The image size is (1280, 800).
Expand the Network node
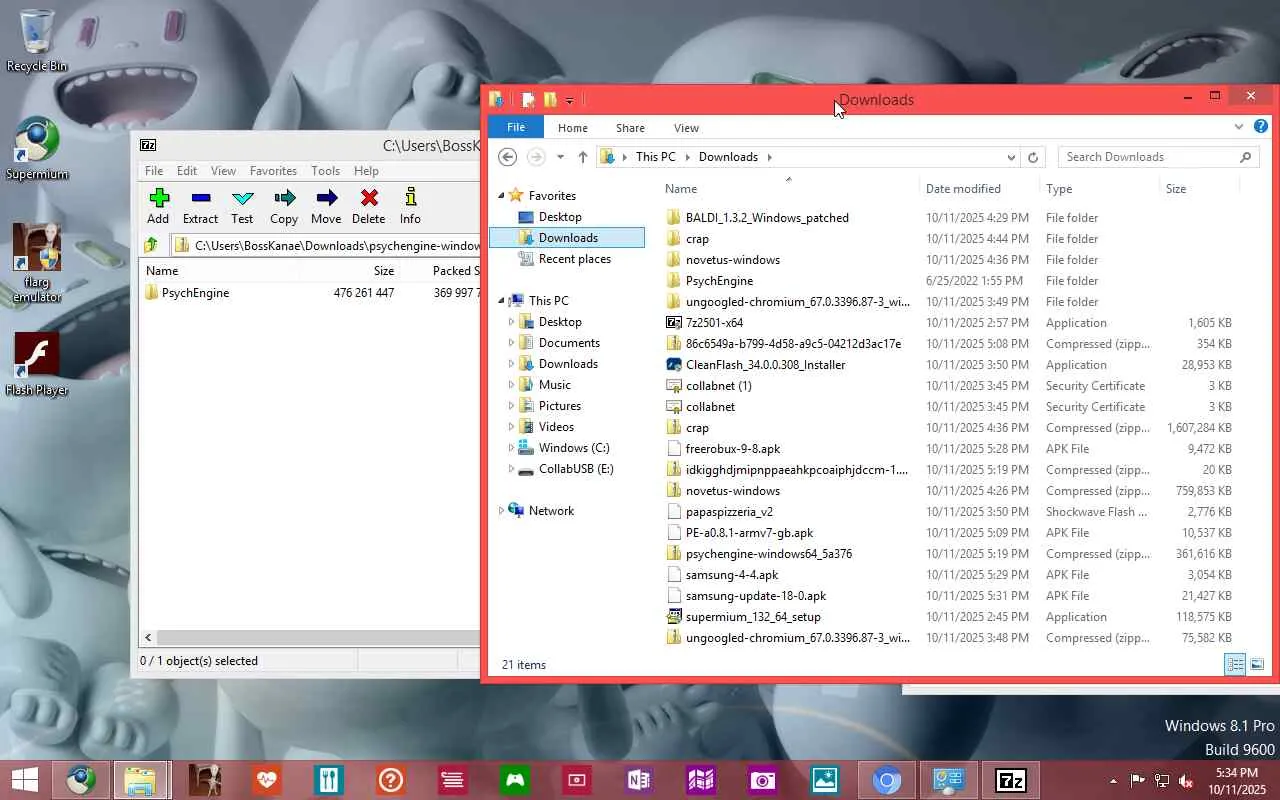pos(502,511)
